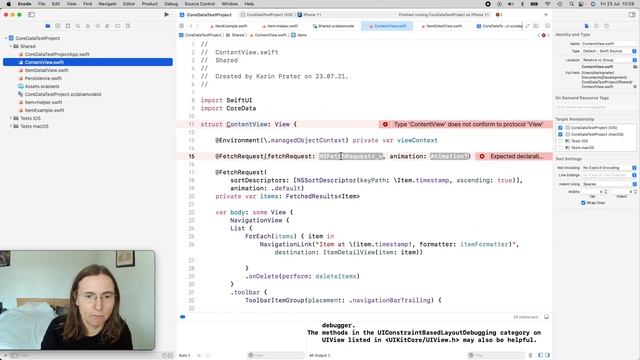The width and height of the screenshot is (640, 360).
Task: Open the Symbol navigator icon
Action: [68, 26]
